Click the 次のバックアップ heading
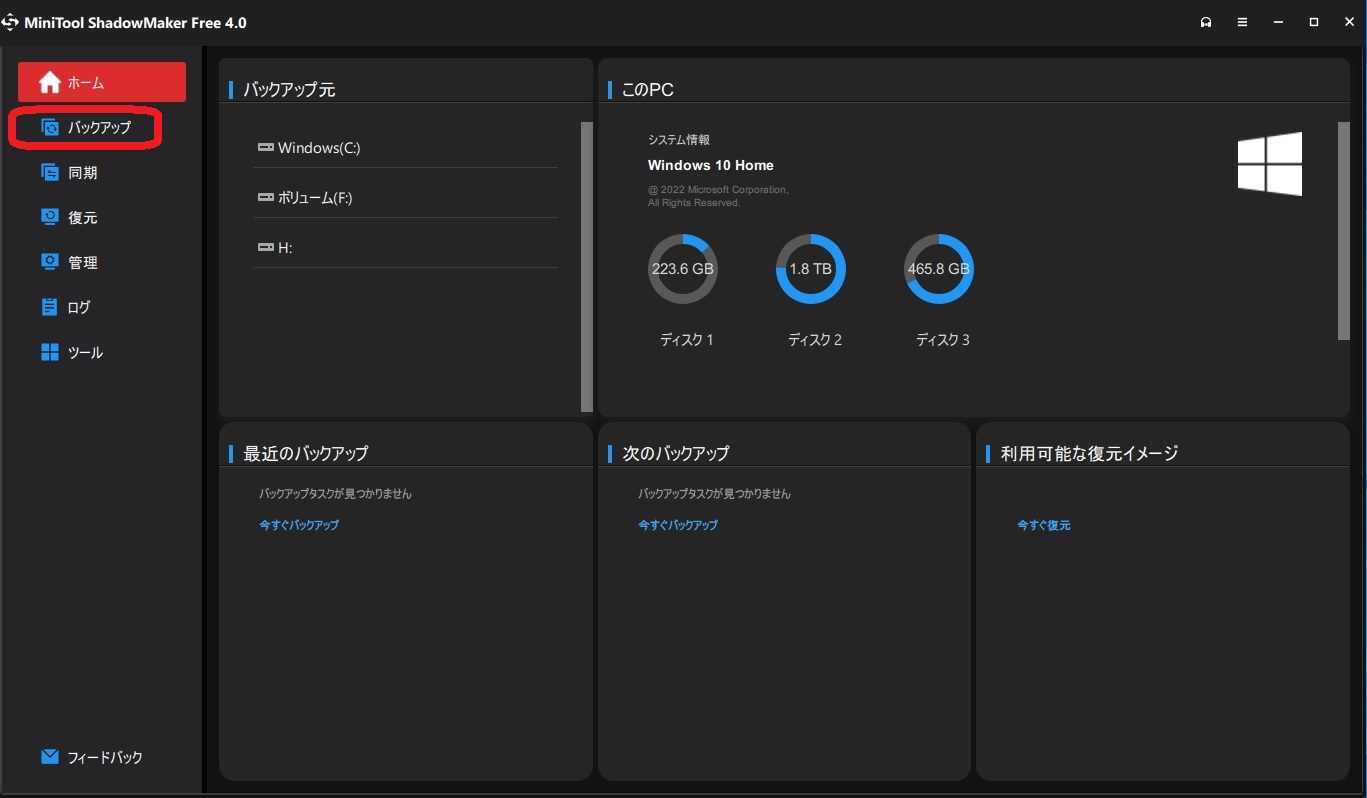1367x798 pixels. tap(676, 453)
